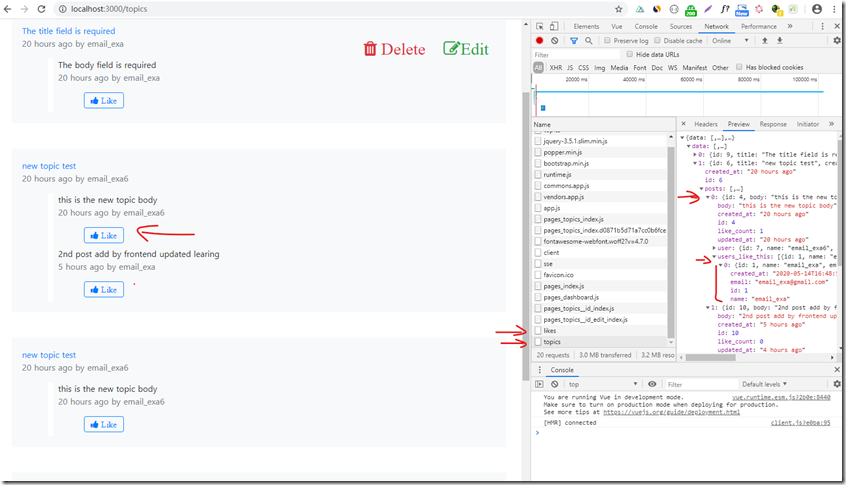This screenshot has height=485, width=846.
Task: Open DevTools three-dot menu
Action: [822, 26]
